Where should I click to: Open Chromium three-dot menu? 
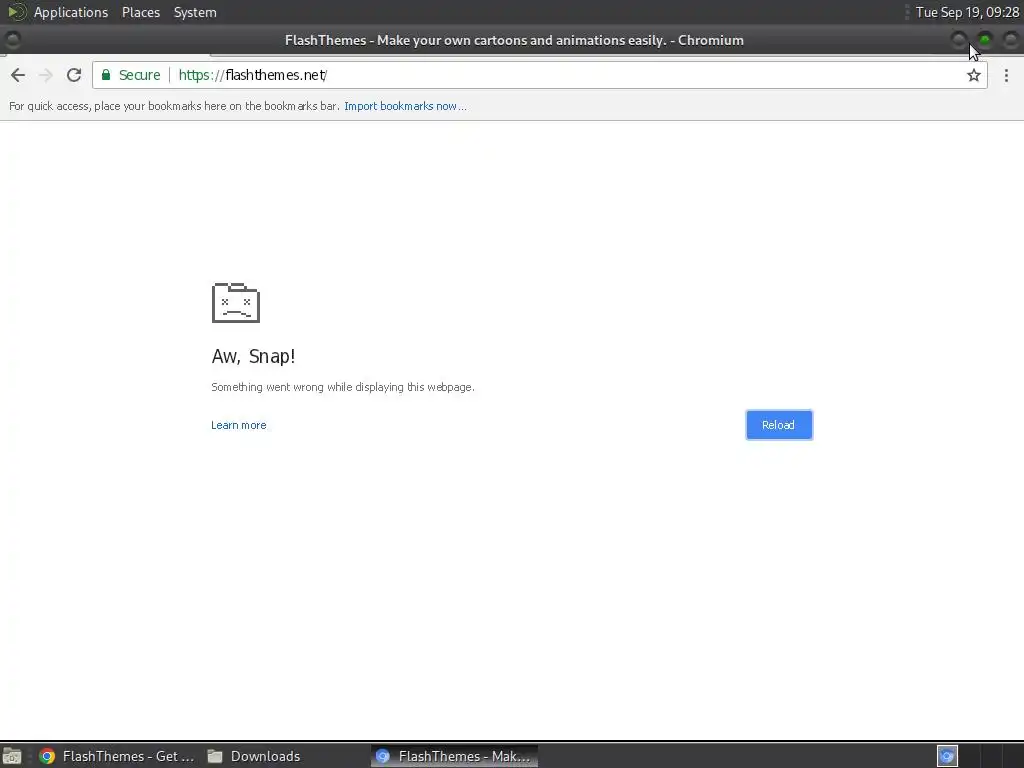click(1006, 75)
